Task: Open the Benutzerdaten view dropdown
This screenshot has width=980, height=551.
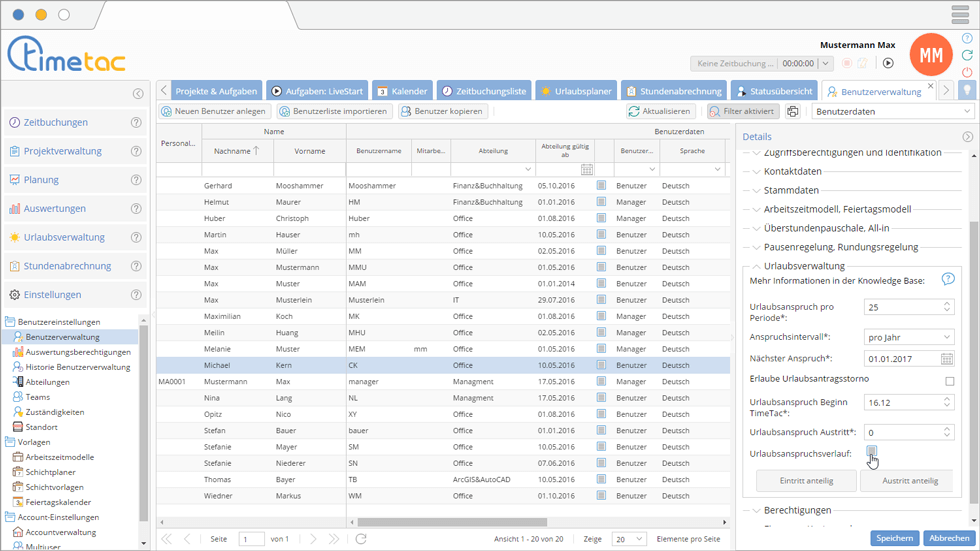Action: [879, 111]
